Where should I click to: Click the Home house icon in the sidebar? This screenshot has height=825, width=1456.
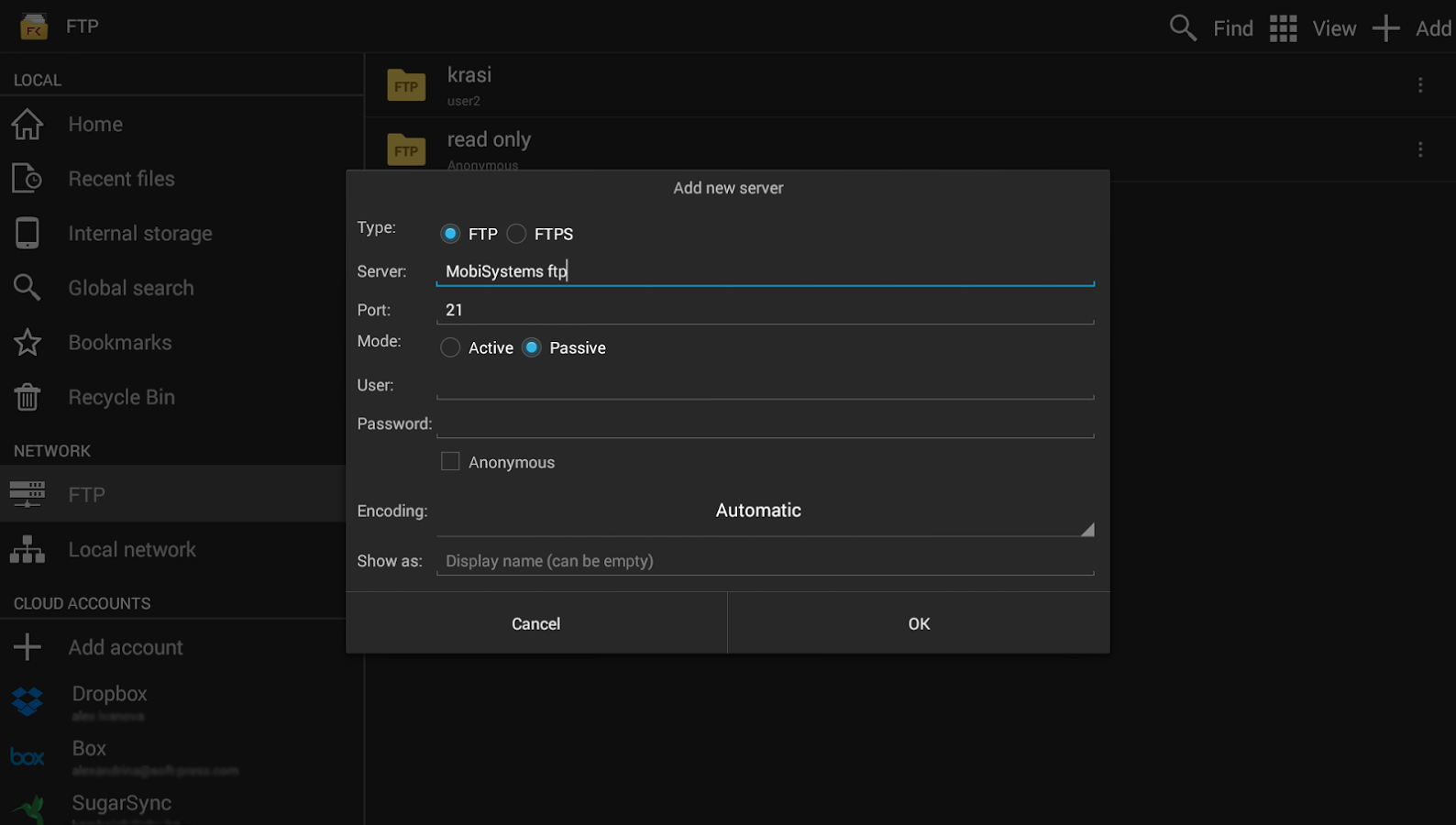pyautogui.click(x=28, y=124)
